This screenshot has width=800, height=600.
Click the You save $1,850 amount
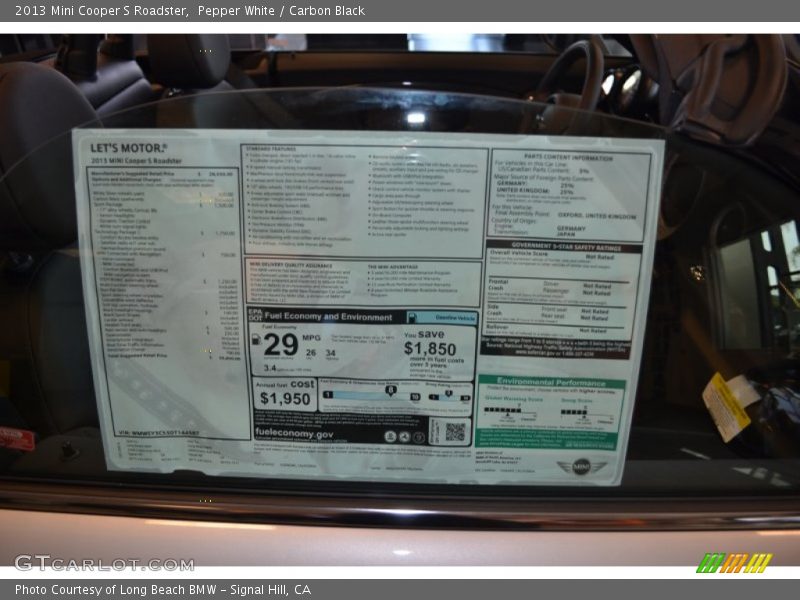[x=429, y=347]
